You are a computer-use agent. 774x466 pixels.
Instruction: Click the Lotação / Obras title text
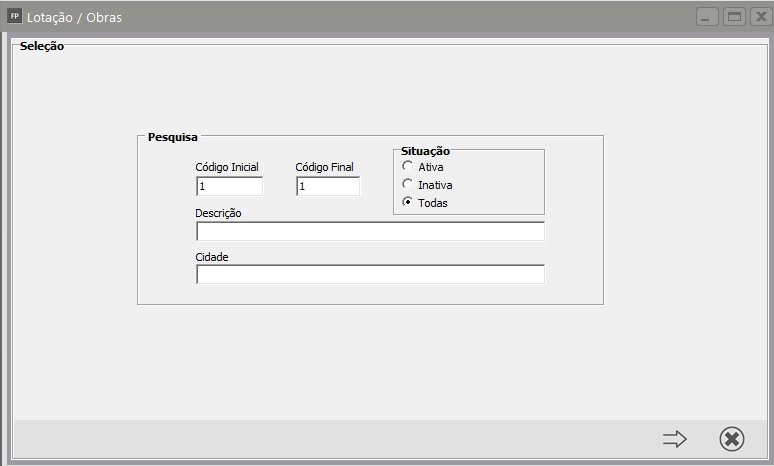[x=74, y=17]
